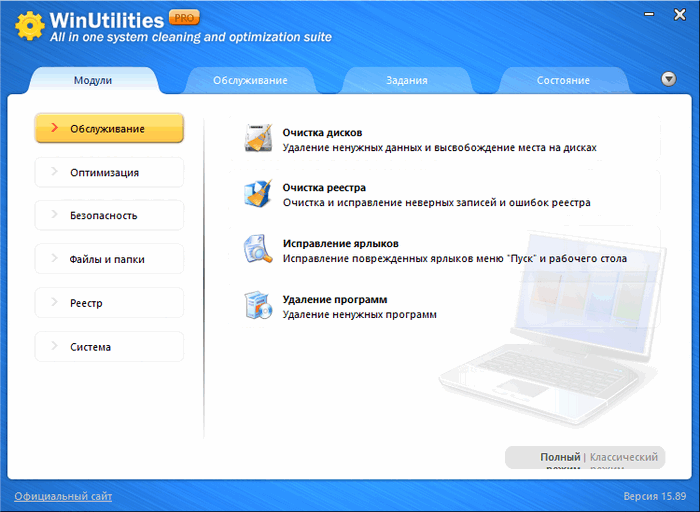Switch to the Состояние tab
This screenshot has width=700, height=512.
563,80
